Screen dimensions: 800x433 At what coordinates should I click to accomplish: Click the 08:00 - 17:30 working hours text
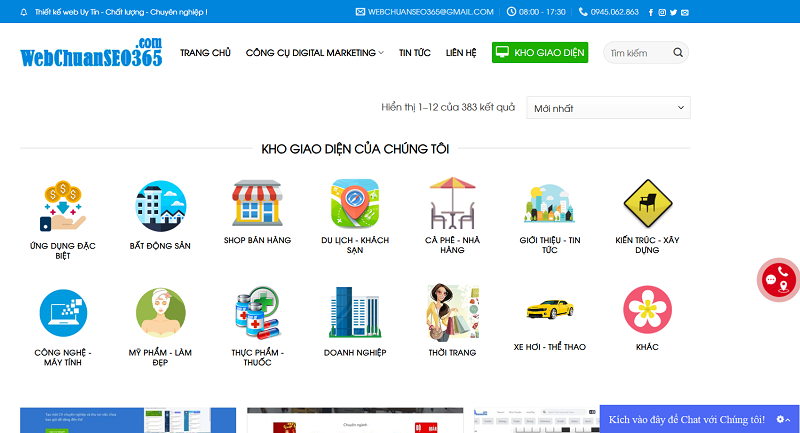[542, 12]
